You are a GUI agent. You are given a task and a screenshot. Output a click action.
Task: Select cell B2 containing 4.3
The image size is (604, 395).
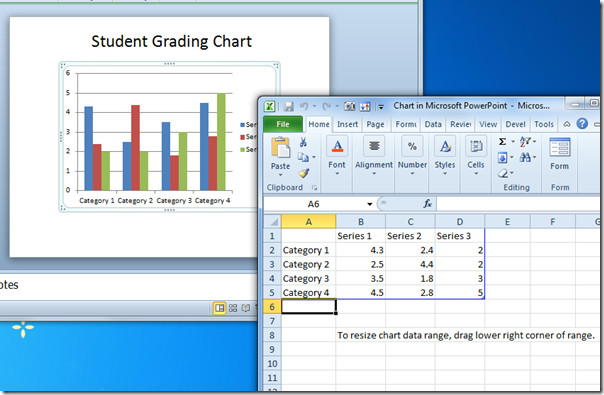(361, 250)
